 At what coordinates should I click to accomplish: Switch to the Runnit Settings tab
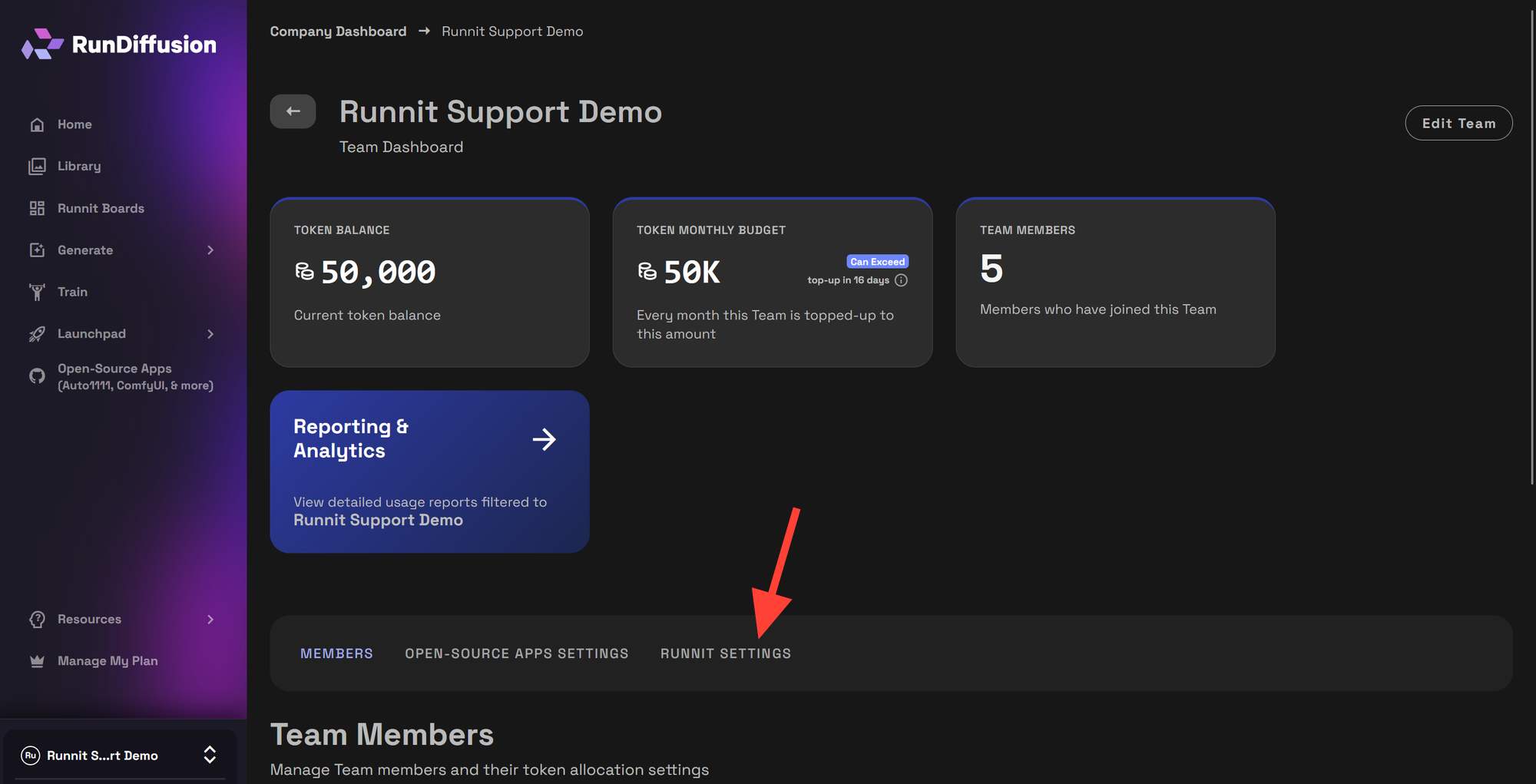tap(726, 653)
